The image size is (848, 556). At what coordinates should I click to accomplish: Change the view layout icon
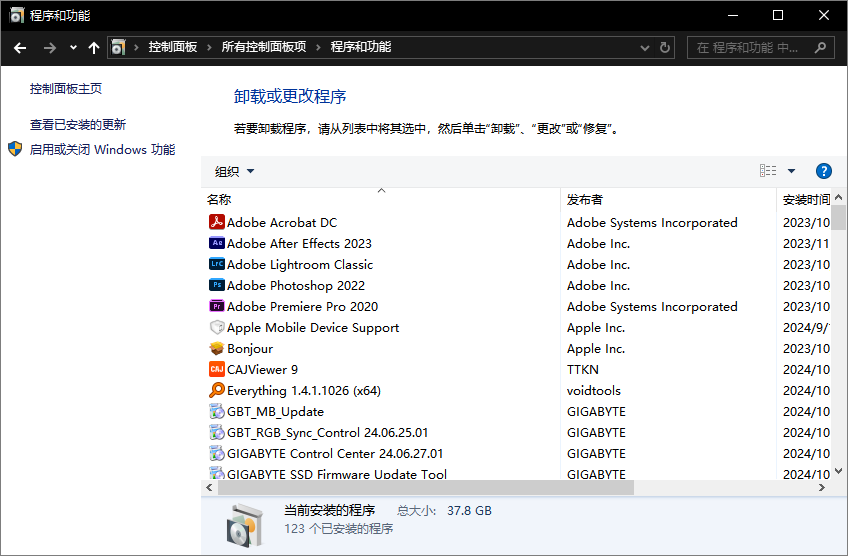pos(768,171)
